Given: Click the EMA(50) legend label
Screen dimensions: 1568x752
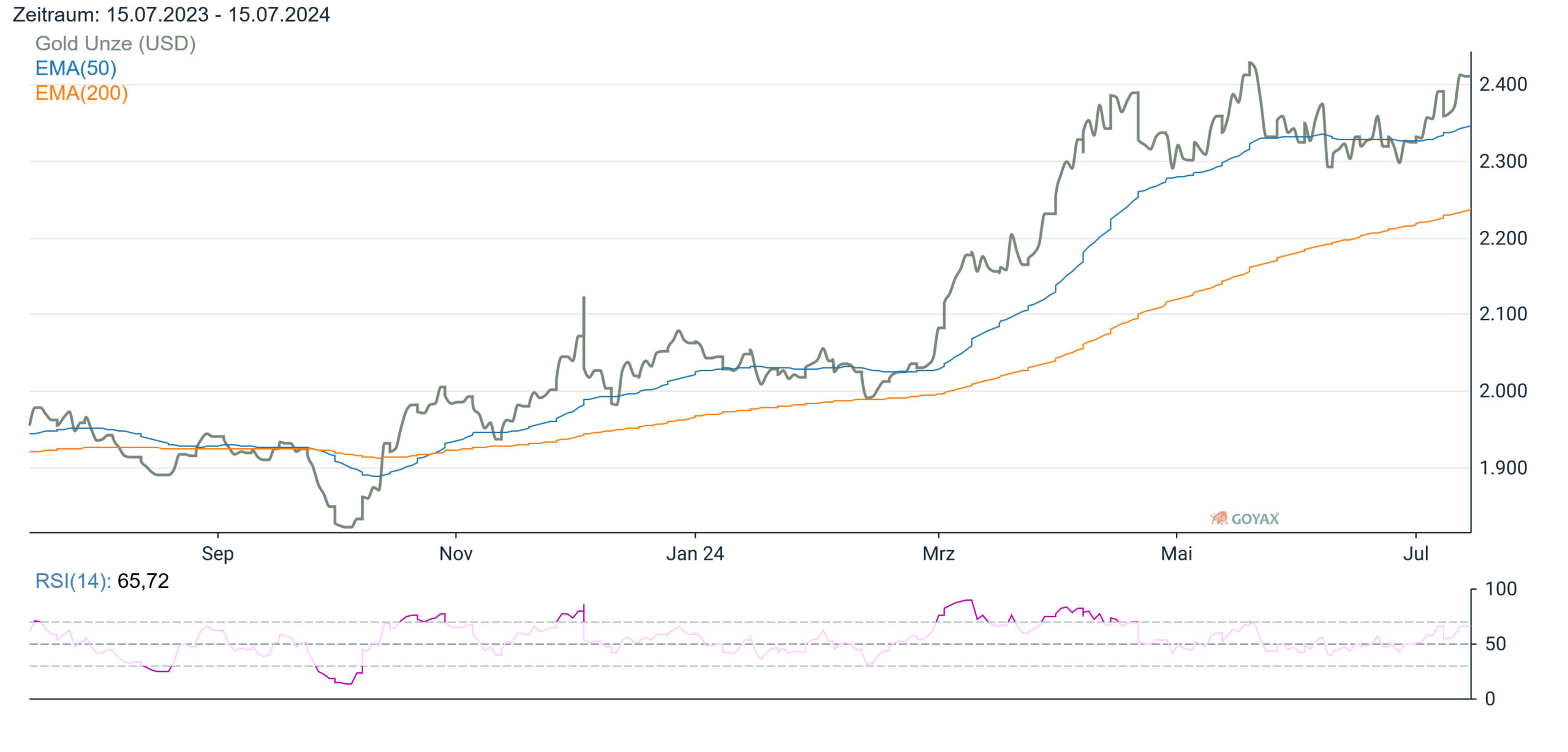Looking at the screenshot, I should click(75, 68).
